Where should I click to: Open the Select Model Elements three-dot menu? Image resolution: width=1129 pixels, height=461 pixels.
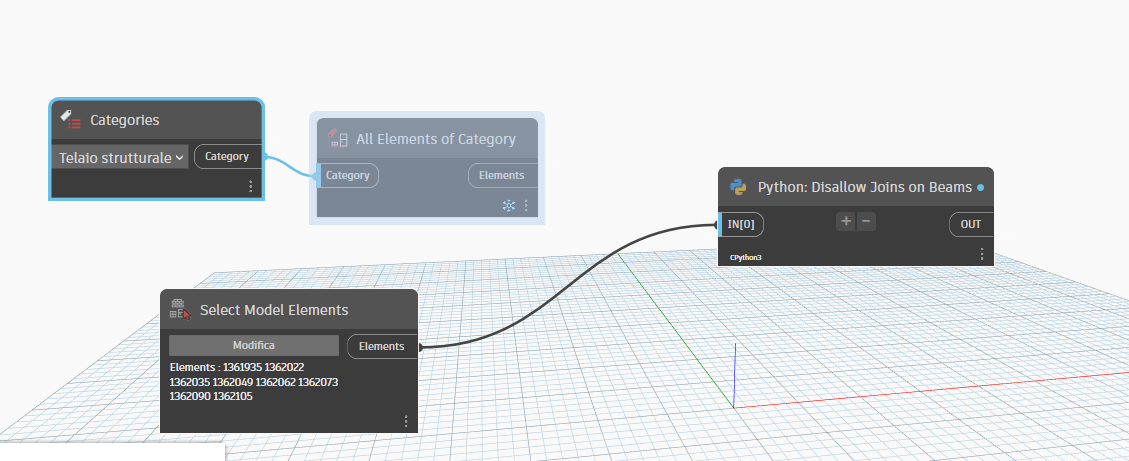pyautogui.click(x=406, y=421)
